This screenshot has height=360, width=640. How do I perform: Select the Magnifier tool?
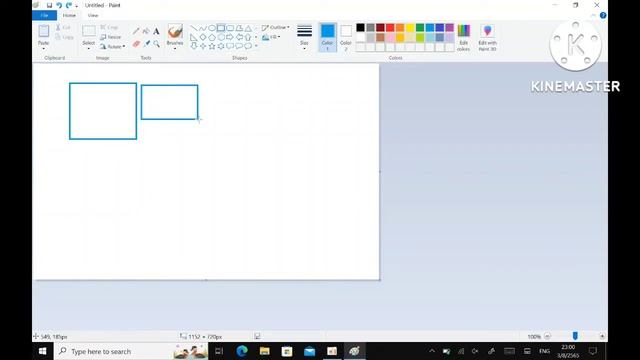click(156, 44)
